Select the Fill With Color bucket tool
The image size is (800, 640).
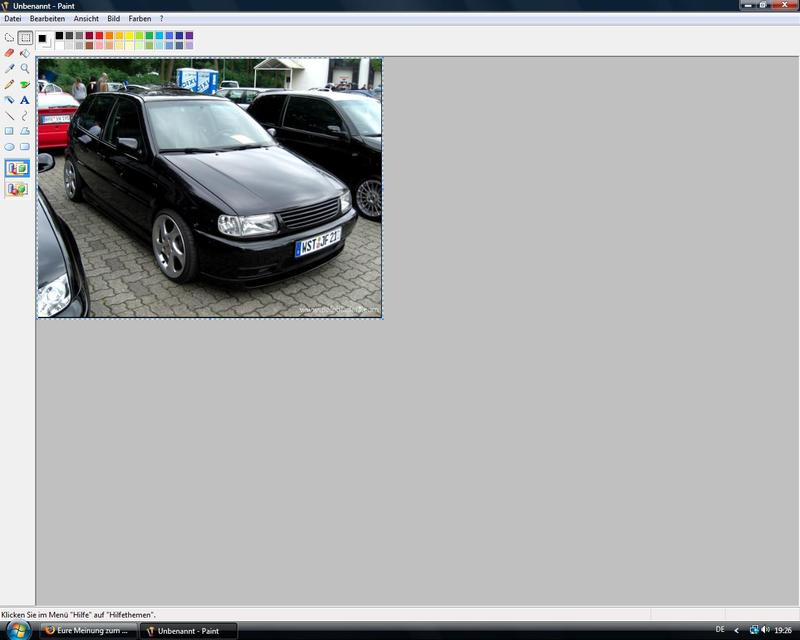tap(24, 53)
